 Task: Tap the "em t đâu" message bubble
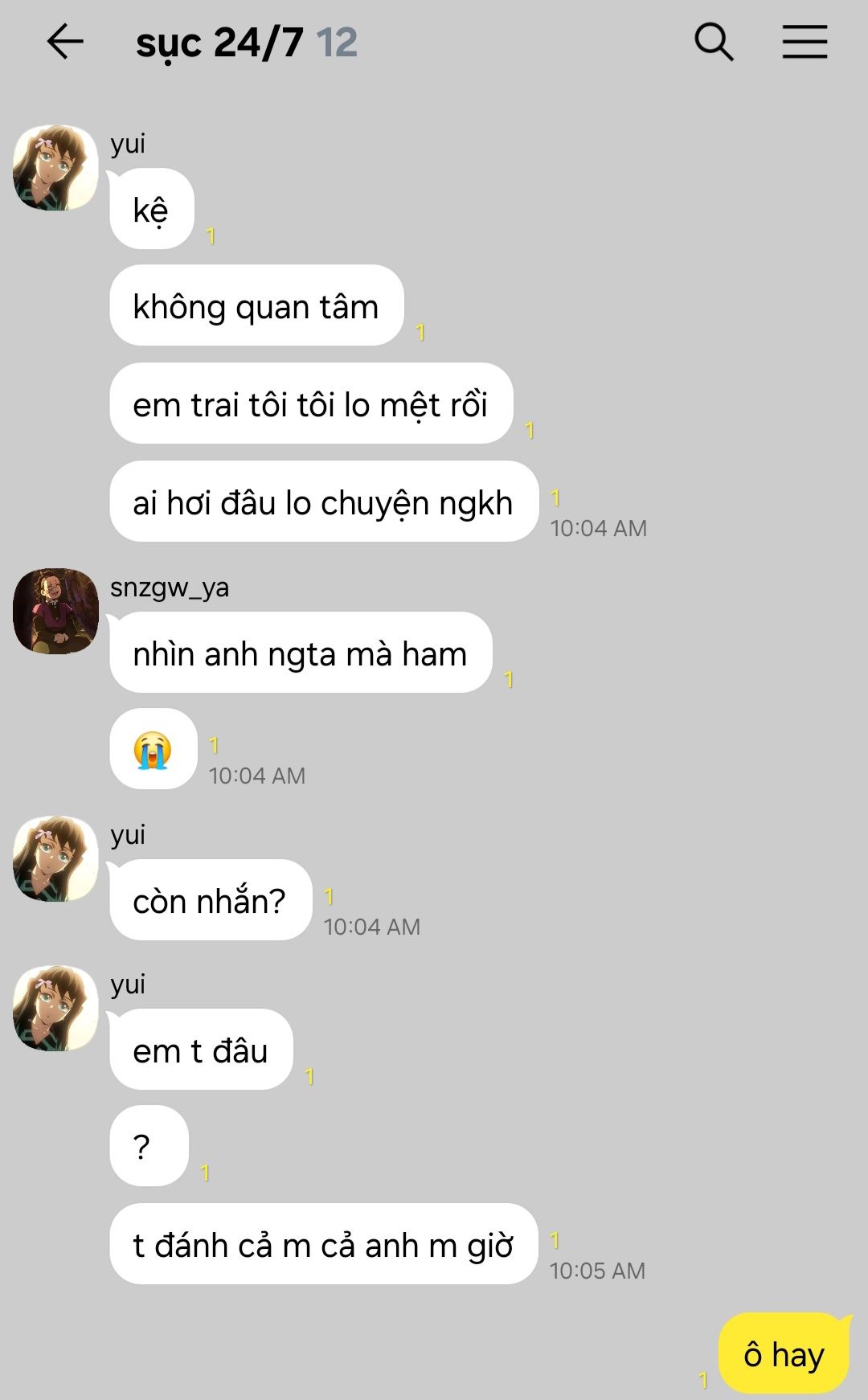(x=201, y=1050)
